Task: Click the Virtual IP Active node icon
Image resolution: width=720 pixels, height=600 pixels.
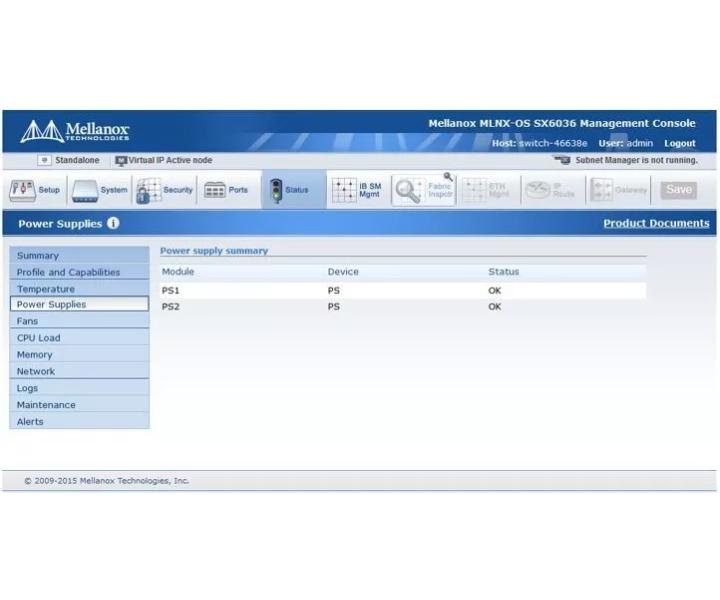Action: pyautogui.click(x=121, y=161)
